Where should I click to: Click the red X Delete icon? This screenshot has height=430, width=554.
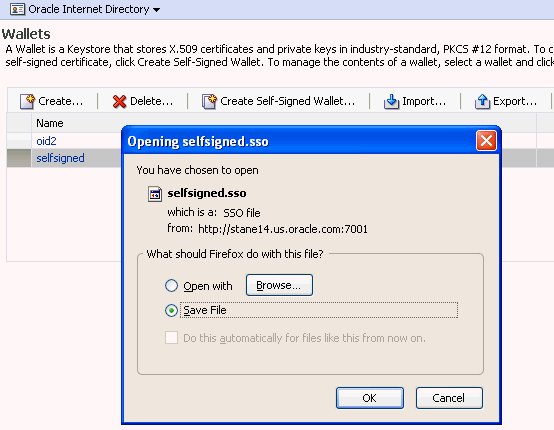[119, 102]
